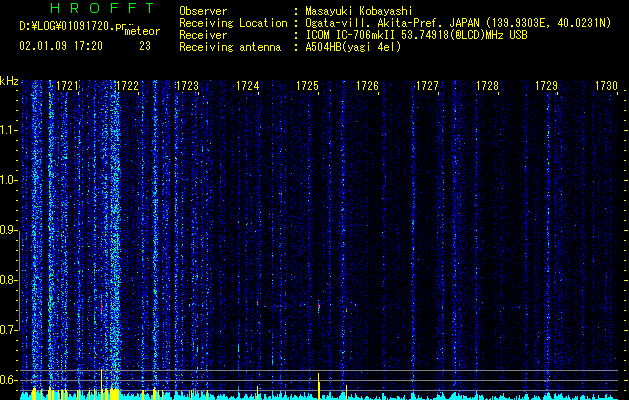Viewport: 629px width, 400px height.
Task: Click the meteor count value 23
Action: pos(145,46)
